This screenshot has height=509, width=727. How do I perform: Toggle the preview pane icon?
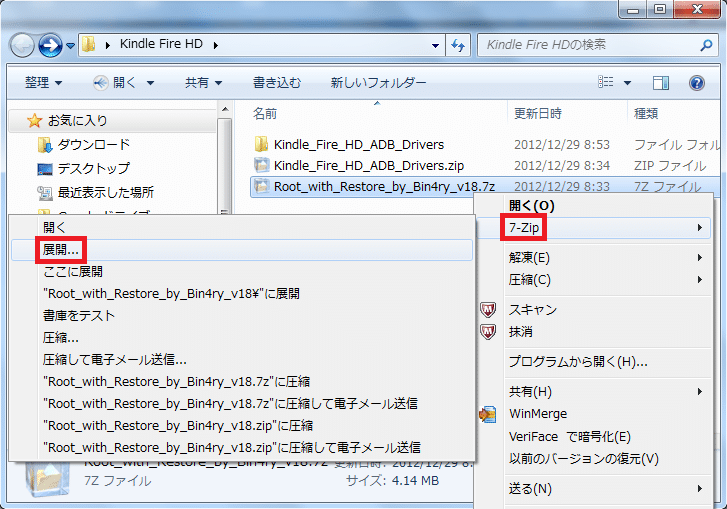click(x=660, y=83)
